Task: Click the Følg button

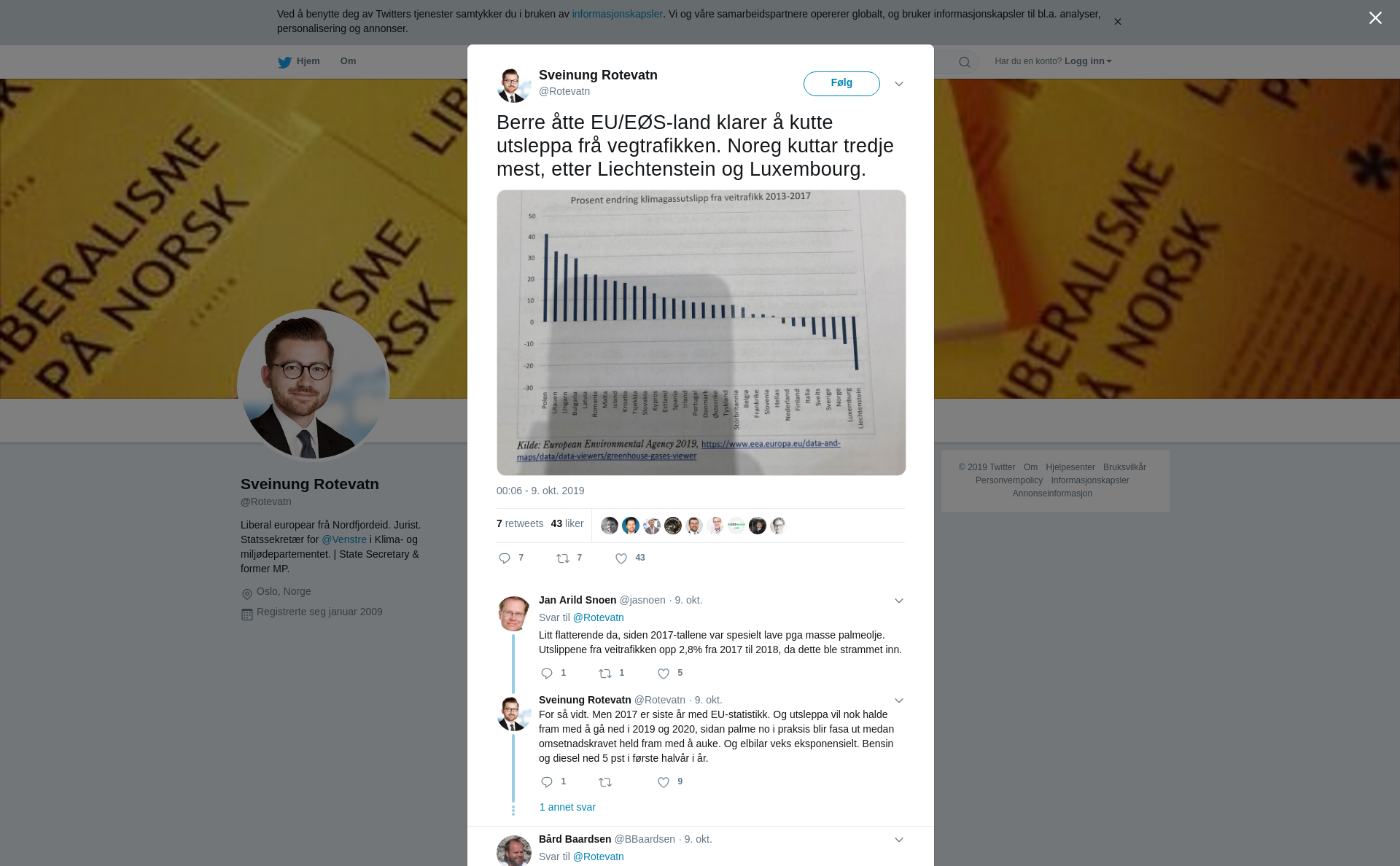Action: 841,83
